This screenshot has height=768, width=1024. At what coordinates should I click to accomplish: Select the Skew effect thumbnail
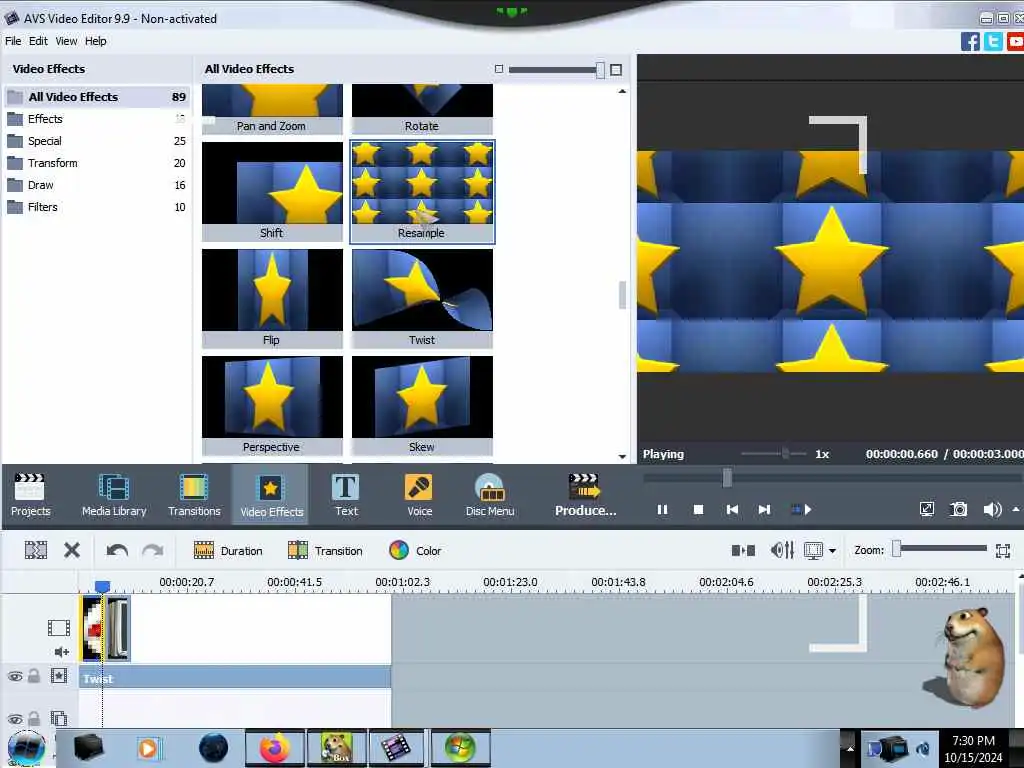(423, 405)
